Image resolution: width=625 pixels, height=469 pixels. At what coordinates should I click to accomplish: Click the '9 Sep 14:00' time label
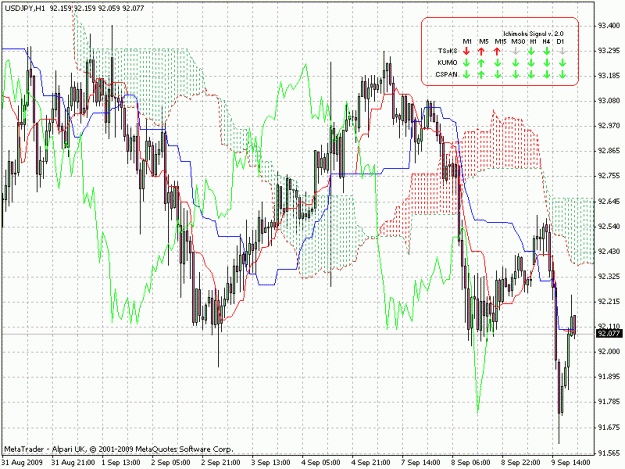(571, 462)
